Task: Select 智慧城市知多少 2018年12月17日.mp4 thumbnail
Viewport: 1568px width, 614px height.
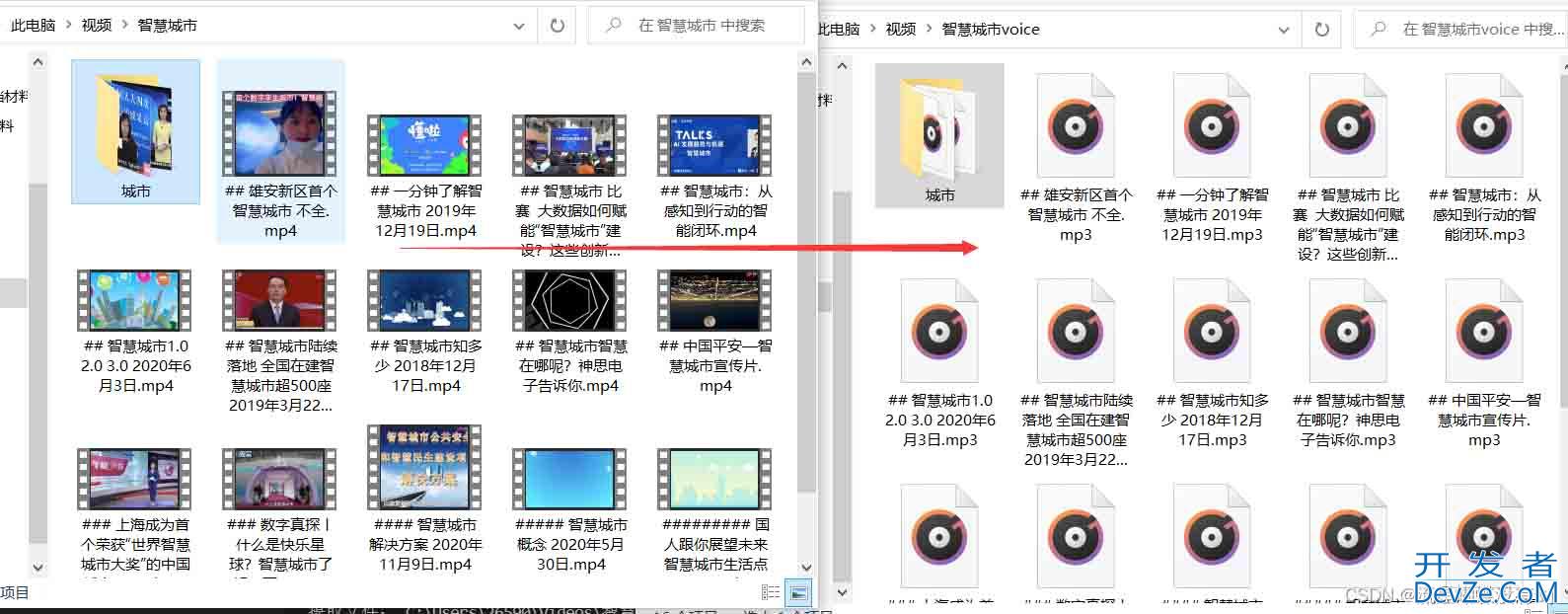Action: coord(425,300)
